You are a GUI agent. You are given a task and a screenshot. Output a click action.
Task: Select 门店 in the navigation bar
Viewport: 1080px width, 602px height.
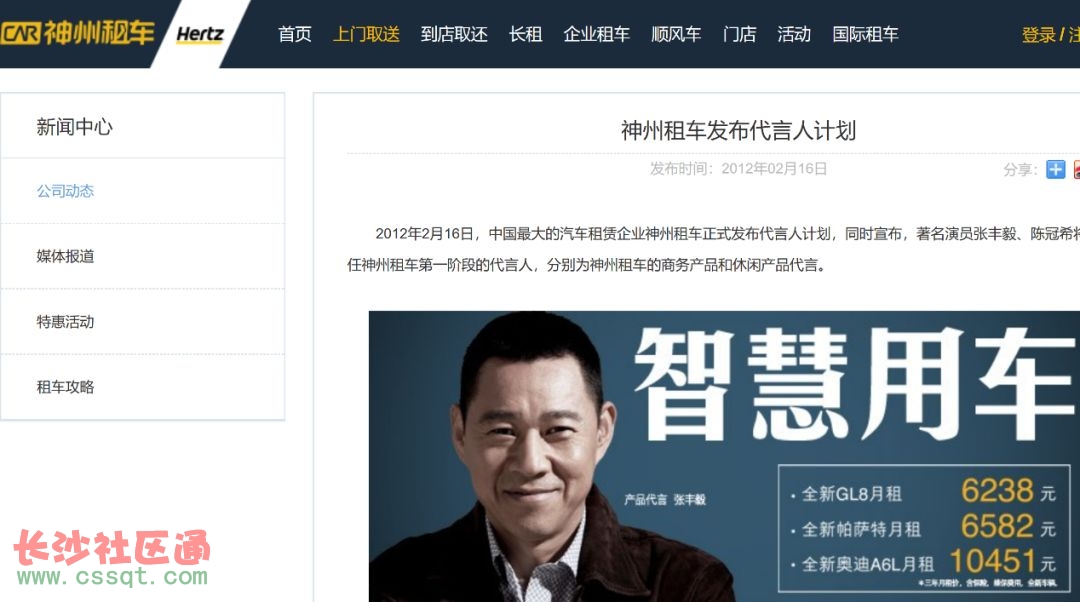click(740, 34)
